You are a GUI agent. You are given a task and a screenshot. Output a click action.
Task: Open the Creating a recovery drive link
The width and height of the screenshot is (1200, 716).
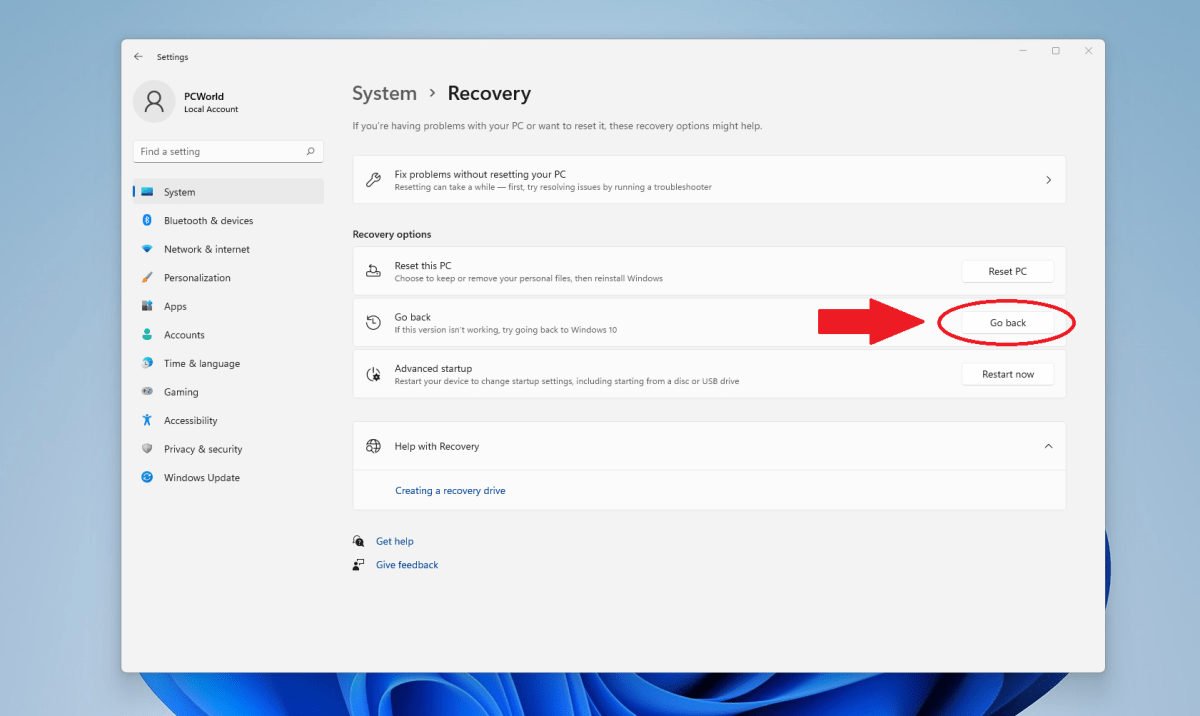[450, 490]
